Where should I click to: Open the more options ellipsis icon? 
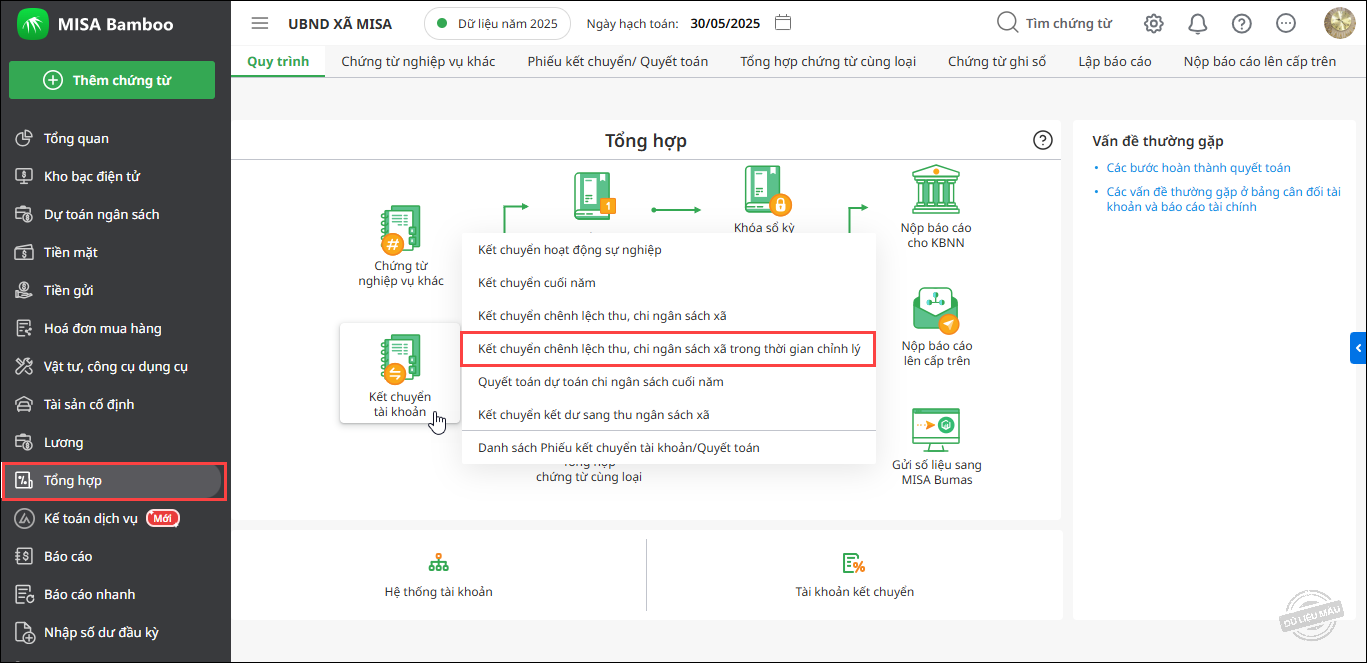point(1286,23)
